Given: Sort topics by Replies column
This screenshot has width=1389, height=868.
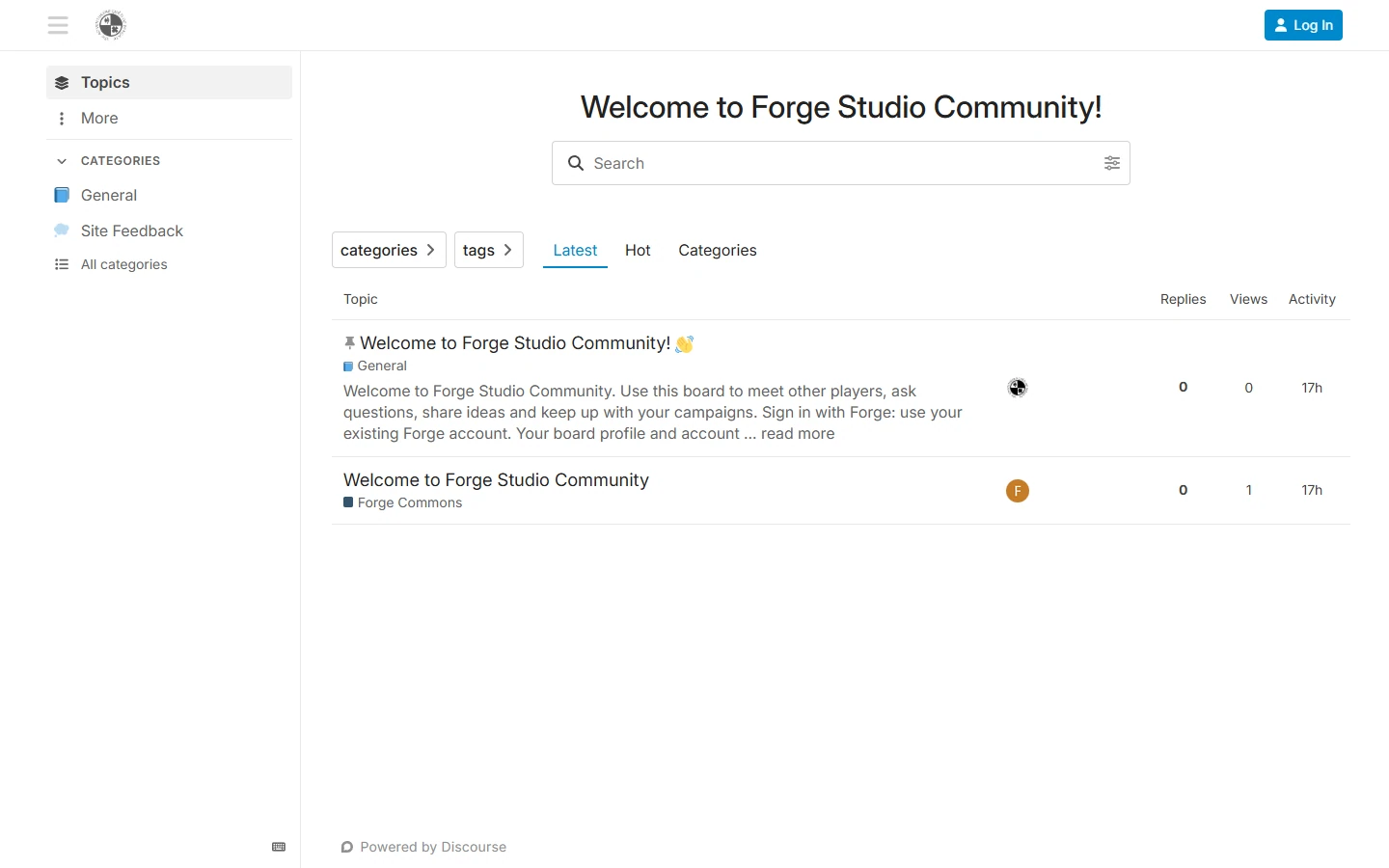Looking at the screenshot, I should click(x=1183, y=299).
